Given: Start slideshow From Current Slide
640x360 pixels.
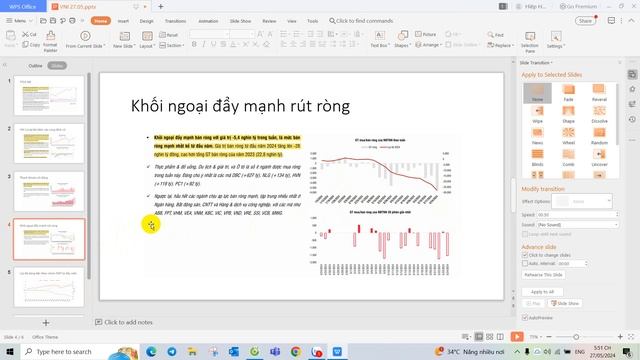Looking at the screenshot, I should click(85, 40).
